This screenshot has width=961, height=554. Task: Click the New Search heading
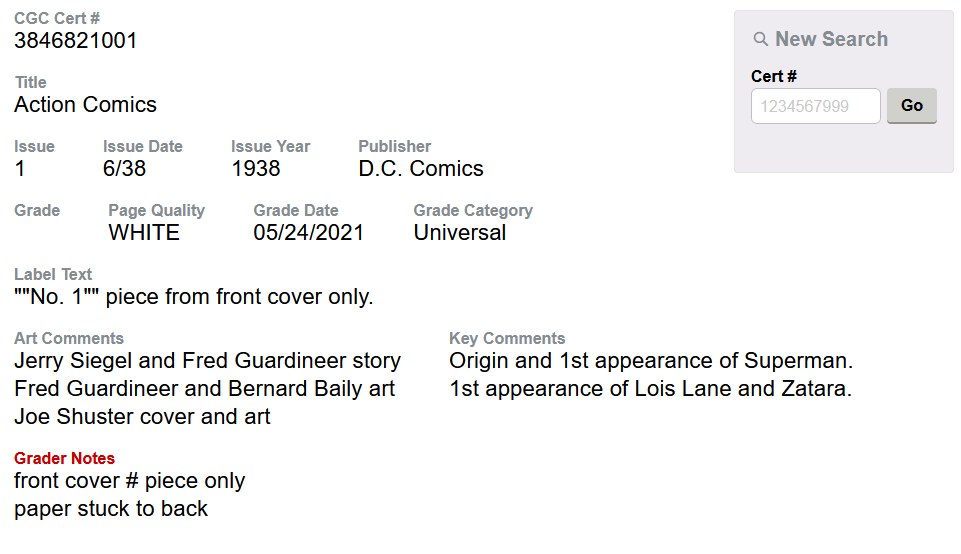click(x=831, y=39)
